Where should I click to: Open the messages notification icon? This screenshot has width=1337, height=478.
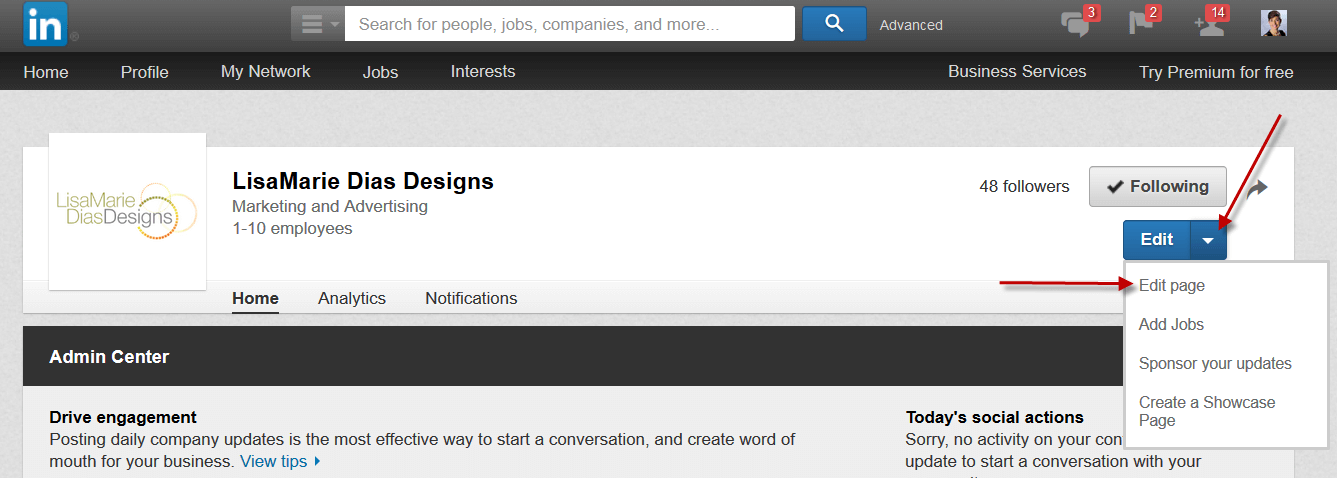[x=1077, y=23]
